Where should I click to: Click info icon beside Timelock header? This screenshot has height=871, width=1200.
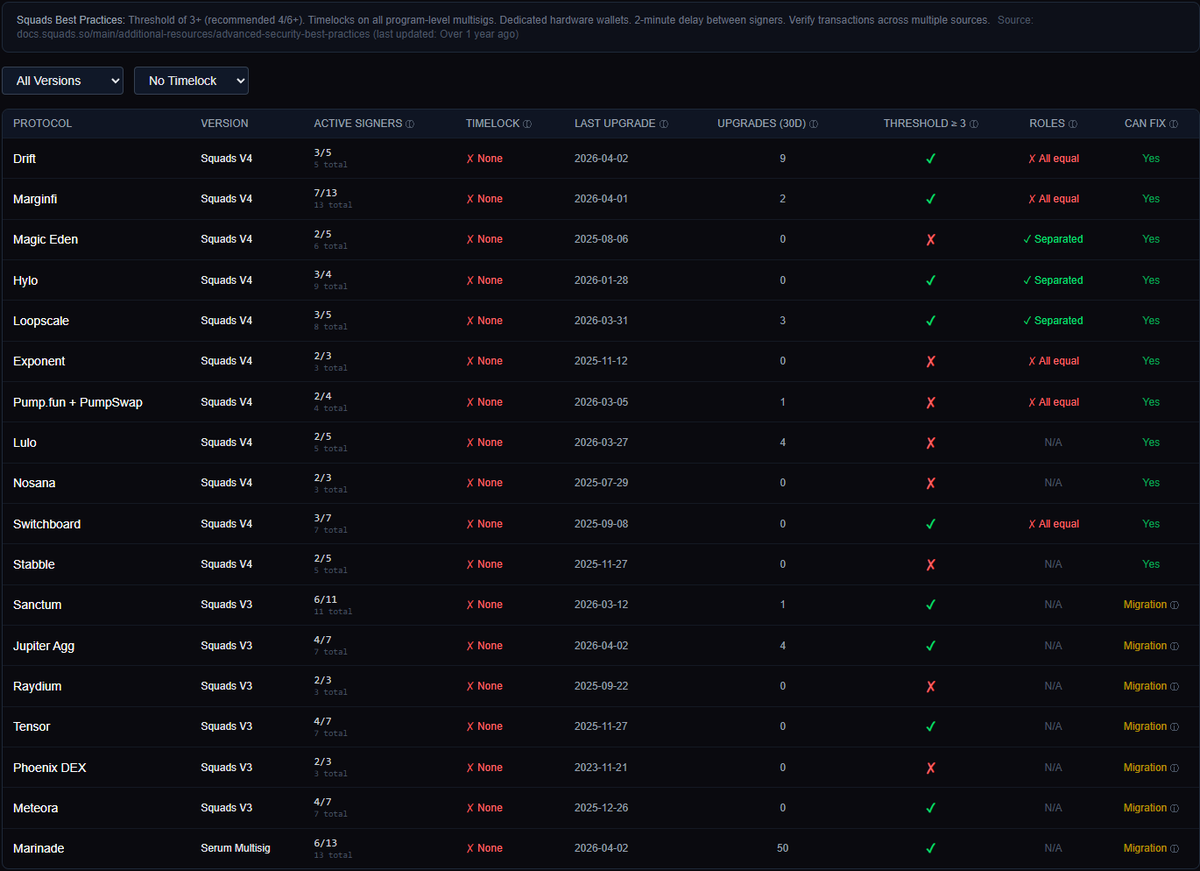point(528,124)
